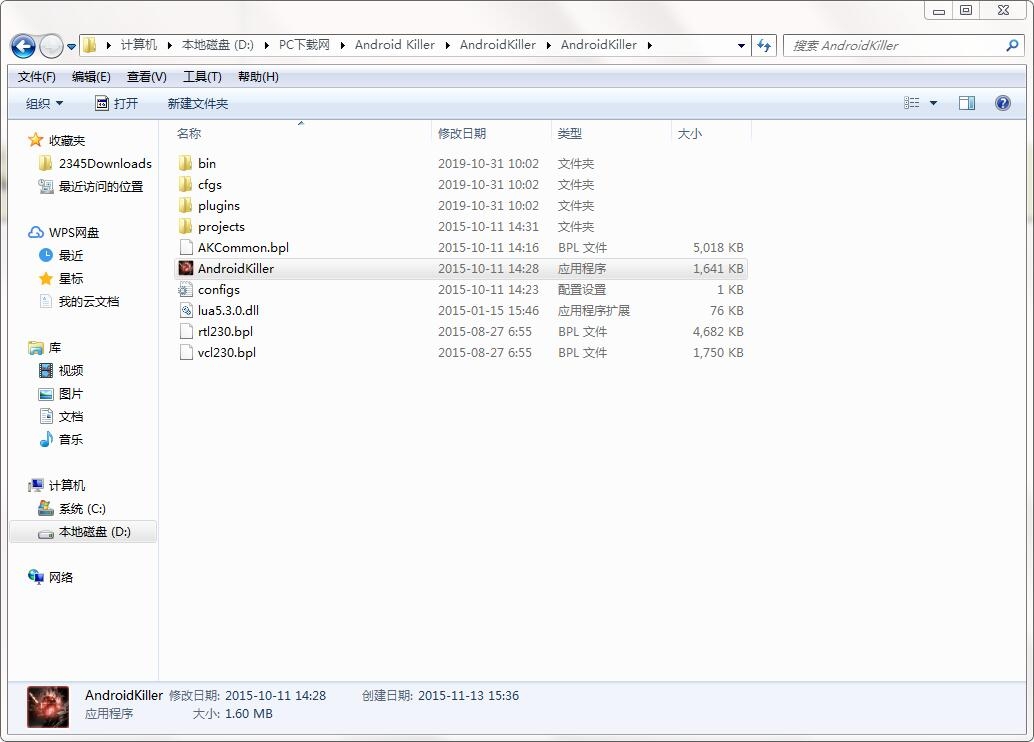This screenshot has width=1034, height=742.
Task: Open the 工具(T) menu
Action: (x=202, y=77)
